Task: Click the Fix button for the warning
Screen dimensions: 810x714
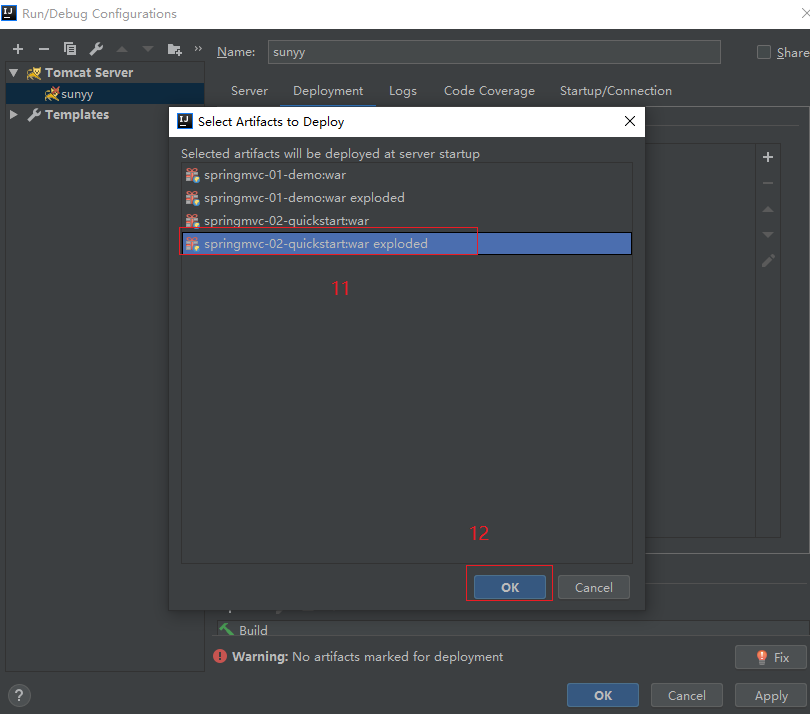Action: (x=771, y=657)
